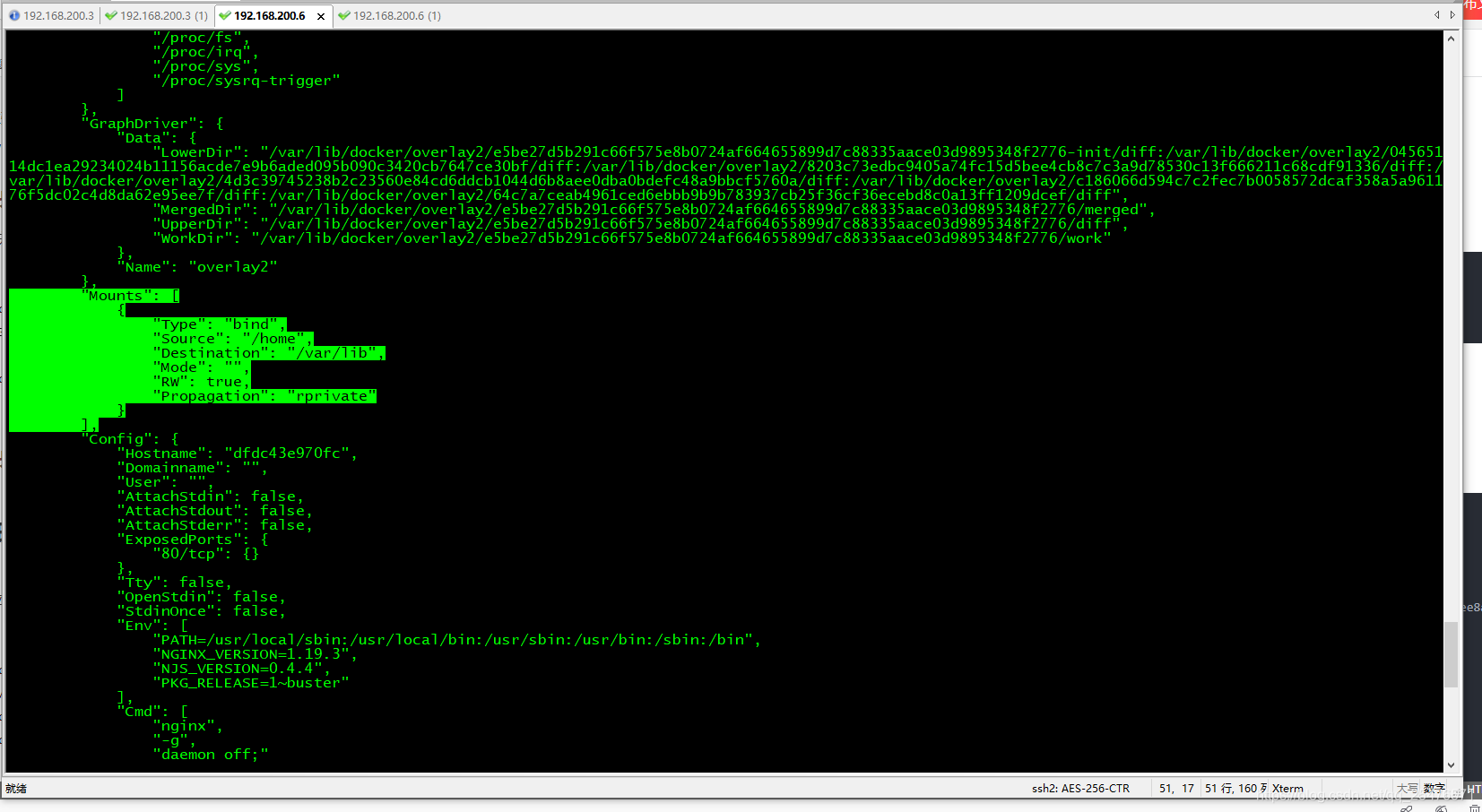Click the "Source": "/home" line
The height and width of the screenshot is (812, 1482).
(233, 339)
